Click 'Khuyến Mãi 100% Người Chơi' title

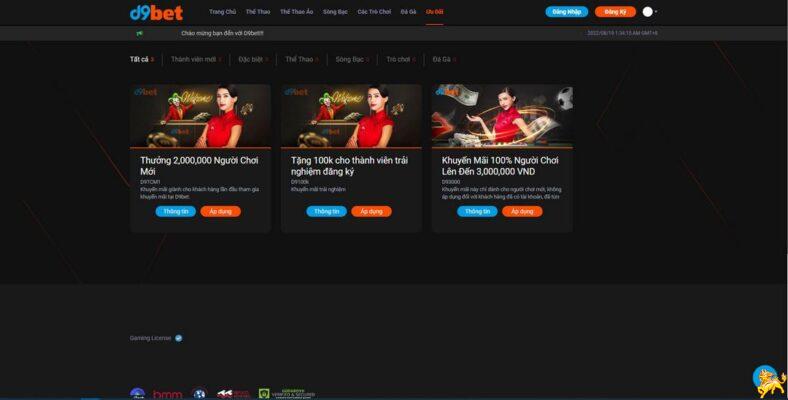tap(500, 166)
